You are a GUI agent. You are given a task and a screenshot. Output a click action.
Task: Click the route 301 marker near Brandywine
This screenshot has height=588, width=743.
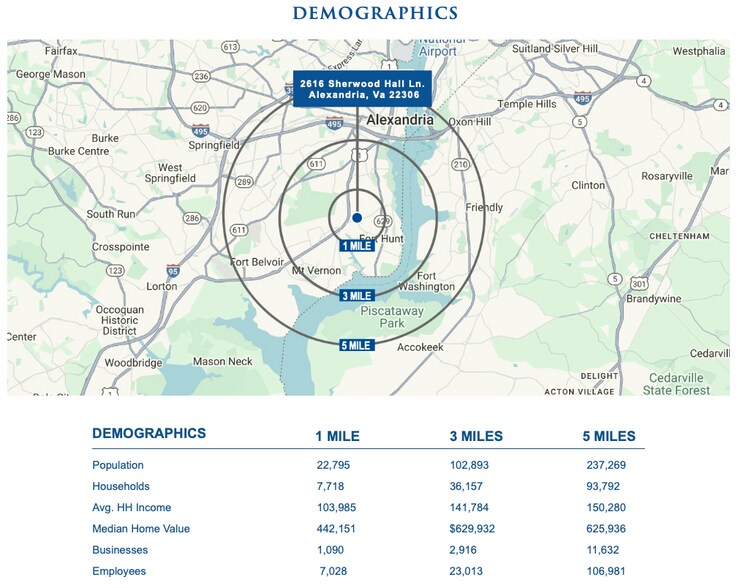tap(639, 283)
